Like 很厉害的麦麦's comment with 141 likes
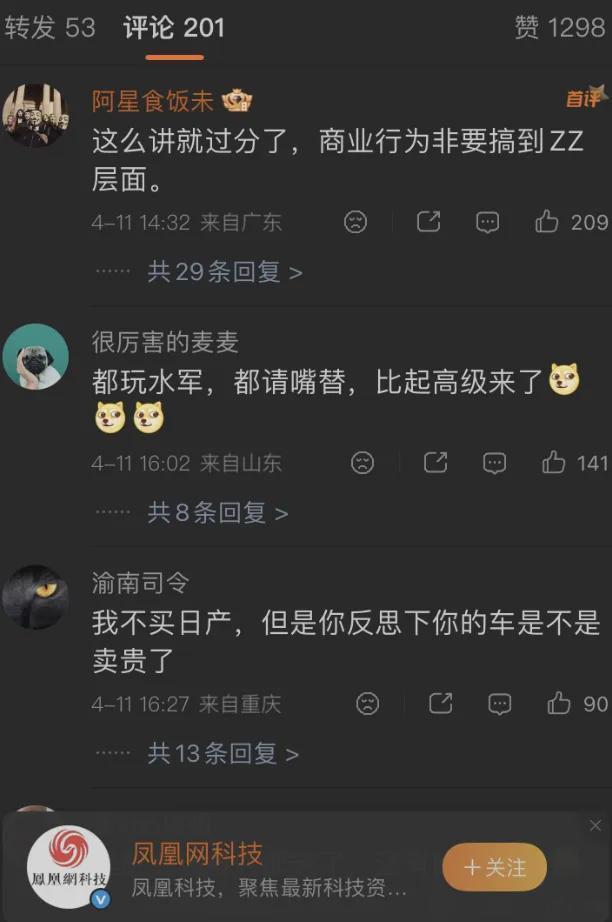Viewport: 612px width, 922px height. pyautogui.click(x=553, y=463)
